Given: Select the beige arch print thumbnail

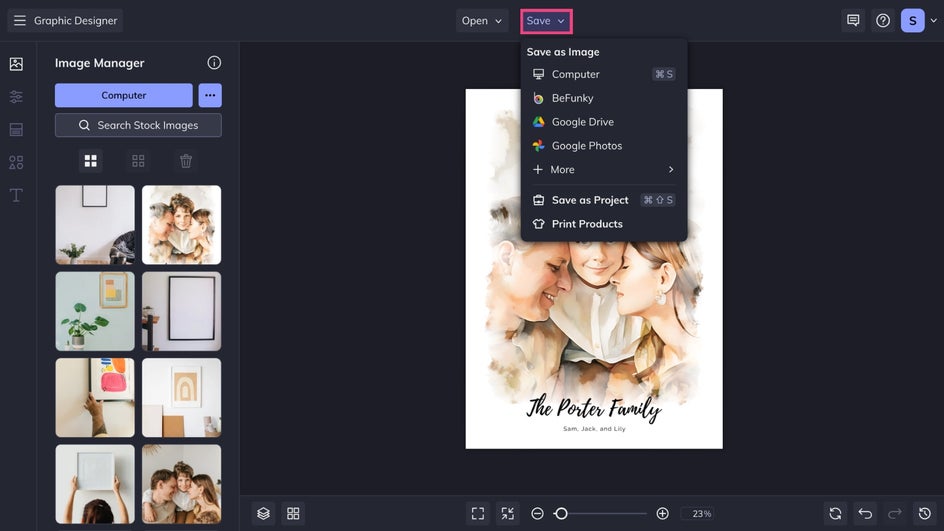Looking at the screenshot, I should click(x=181, y=398).
